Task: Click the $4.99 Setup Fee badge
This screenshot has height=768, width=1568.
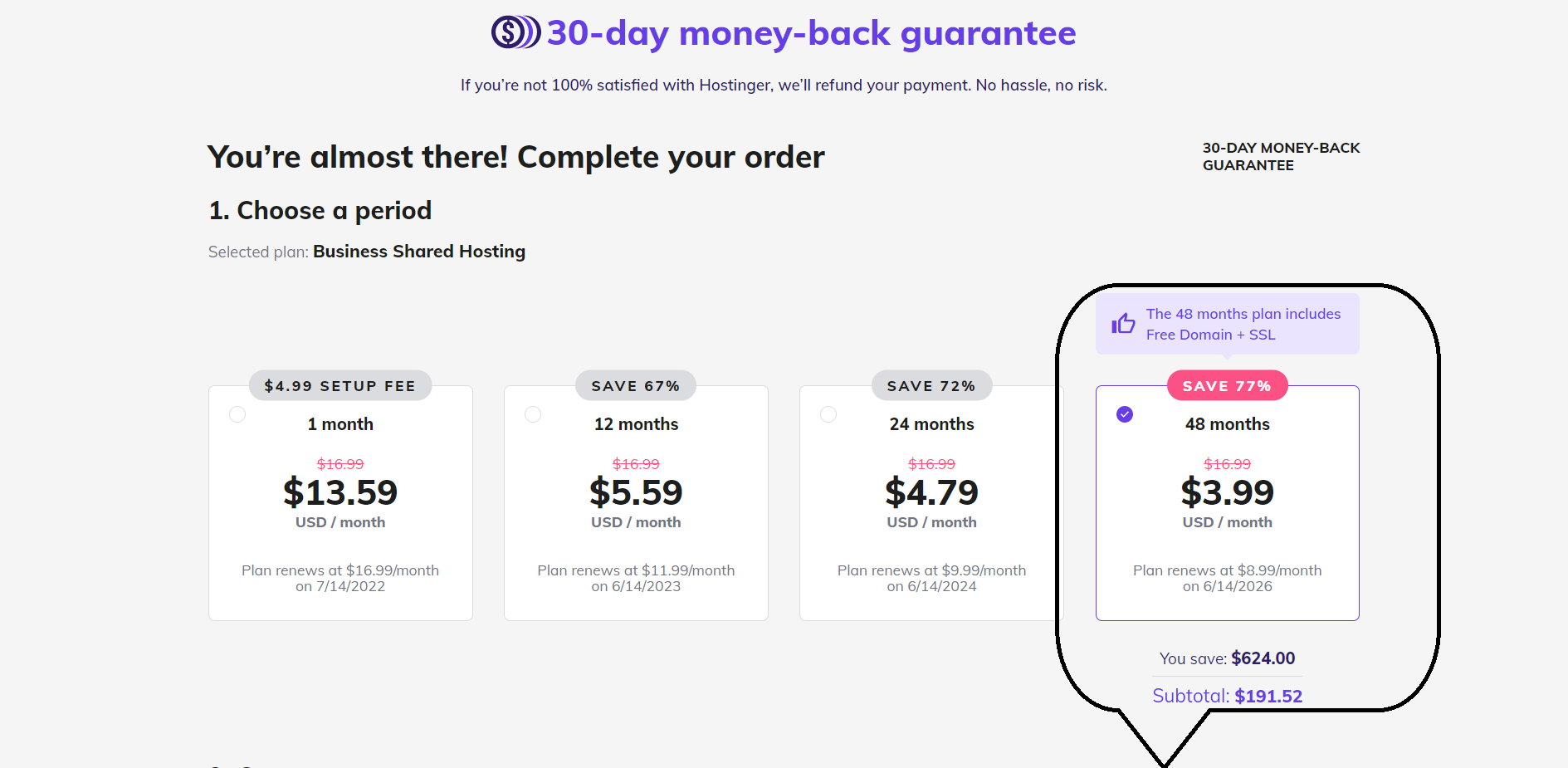Action: pos(340,386)
